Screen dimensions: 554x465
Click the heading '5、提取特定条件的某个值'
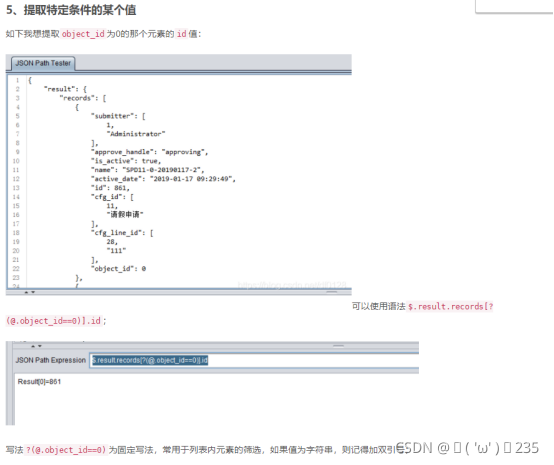(x=71, y=10)
